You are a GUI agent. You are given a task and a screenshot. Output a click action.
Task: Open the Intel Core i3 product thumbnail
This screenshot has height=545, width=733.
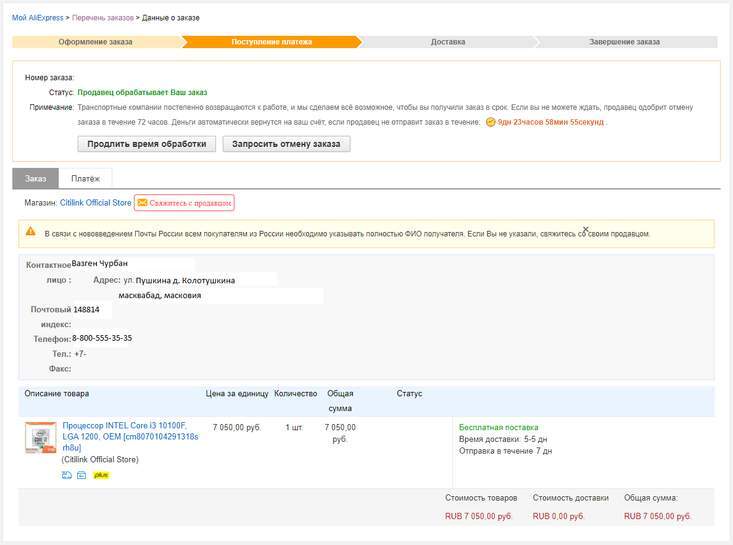pos(40,438)
